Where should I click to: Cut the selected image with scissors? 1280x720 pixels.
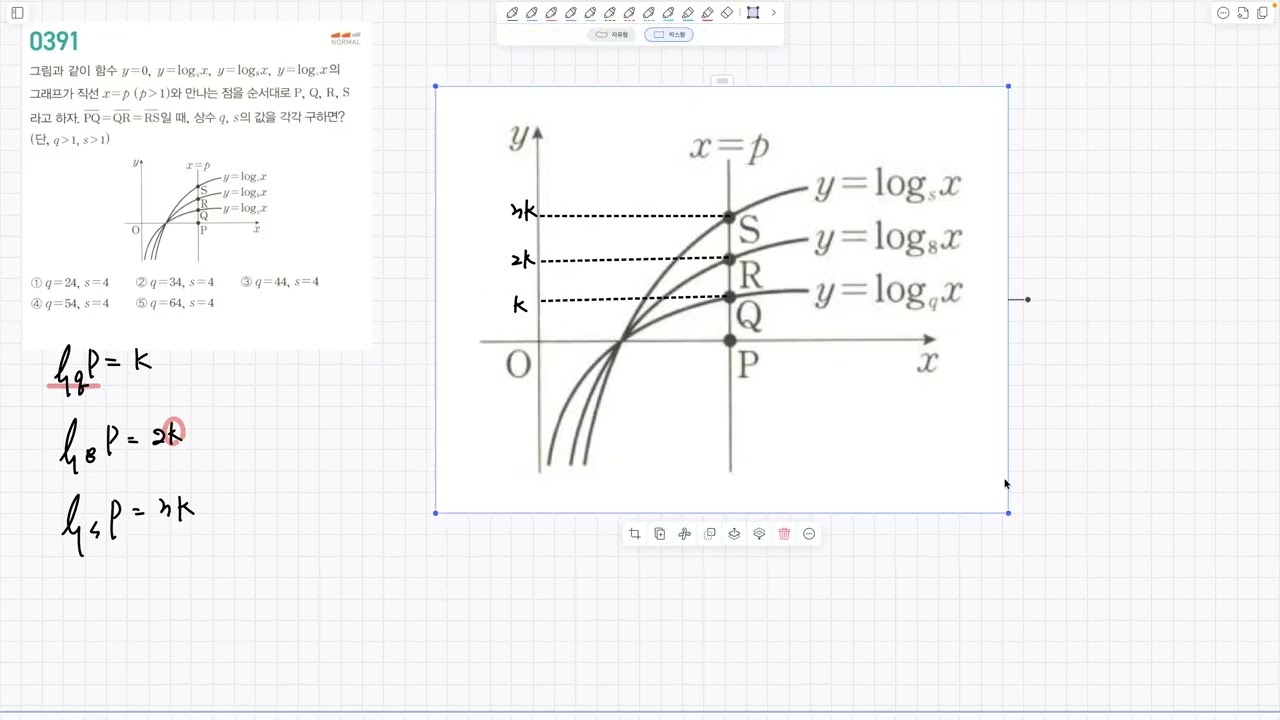coord(685,534)
